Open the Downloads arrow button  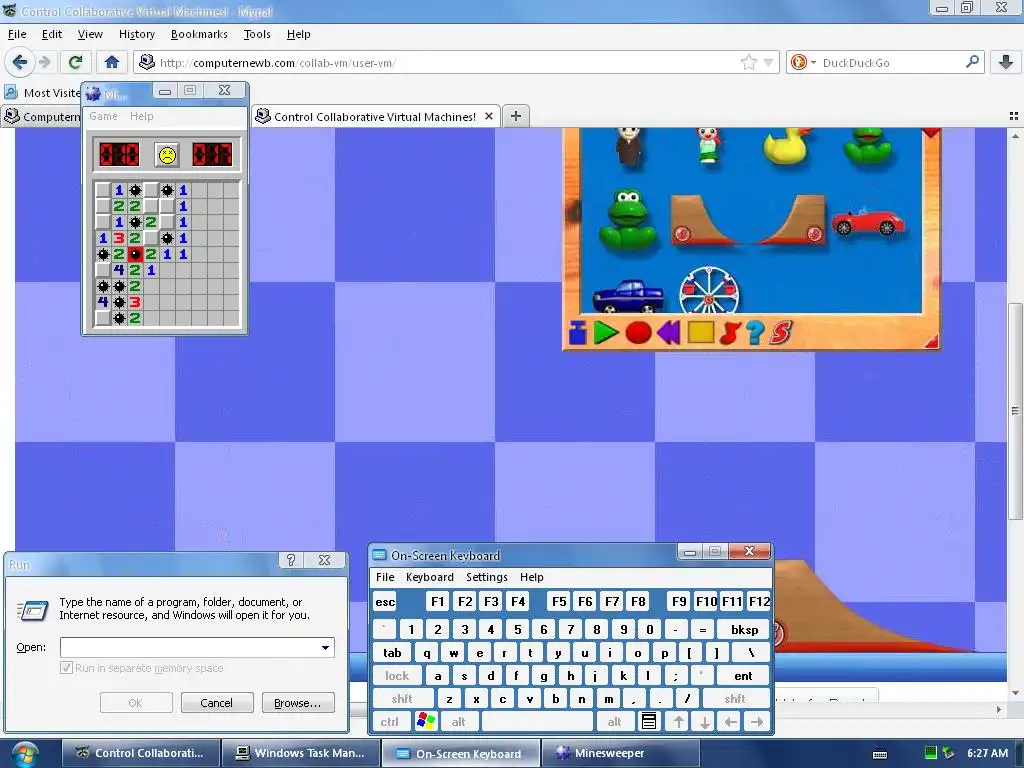1006,62
